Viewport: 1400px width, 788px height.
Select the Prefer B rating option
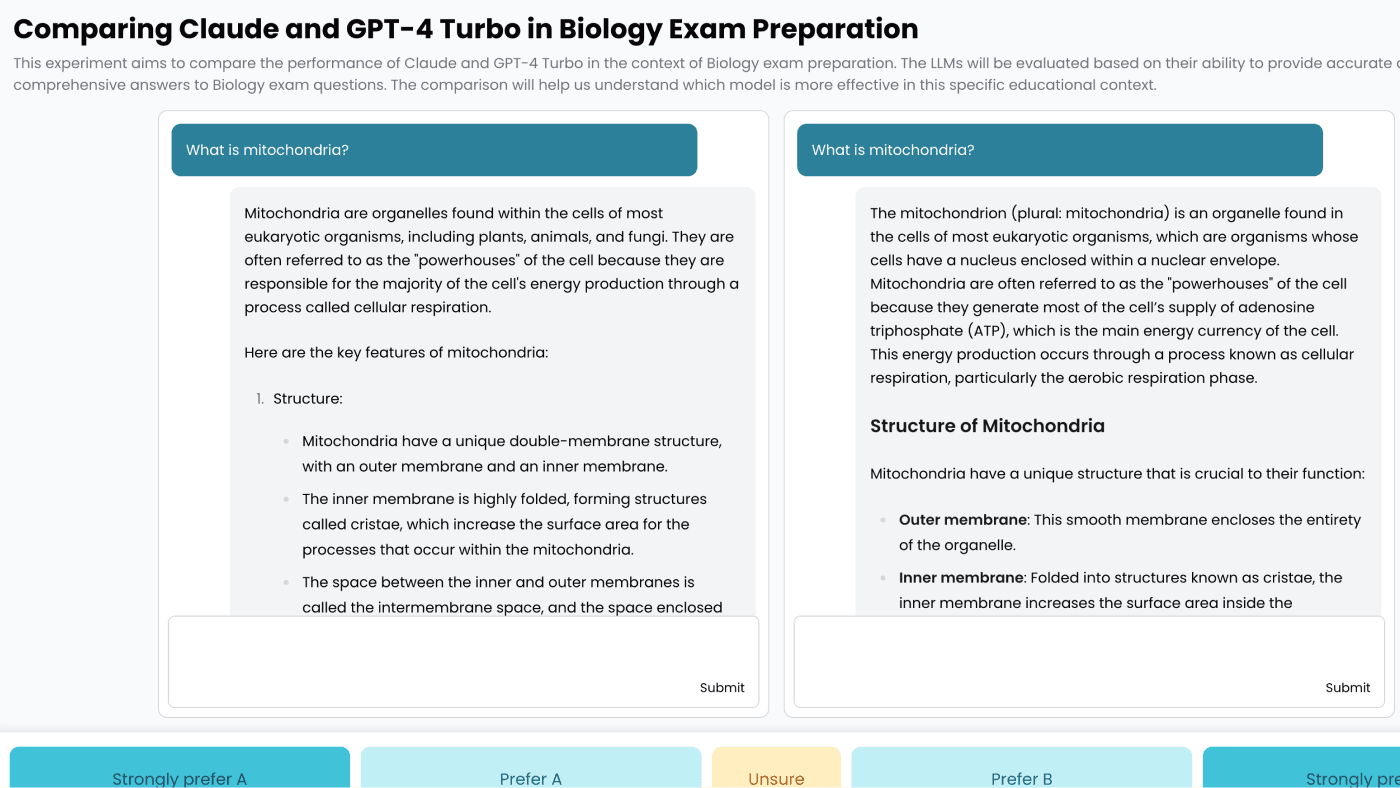pyautogui.click(x=1021, y=772)
